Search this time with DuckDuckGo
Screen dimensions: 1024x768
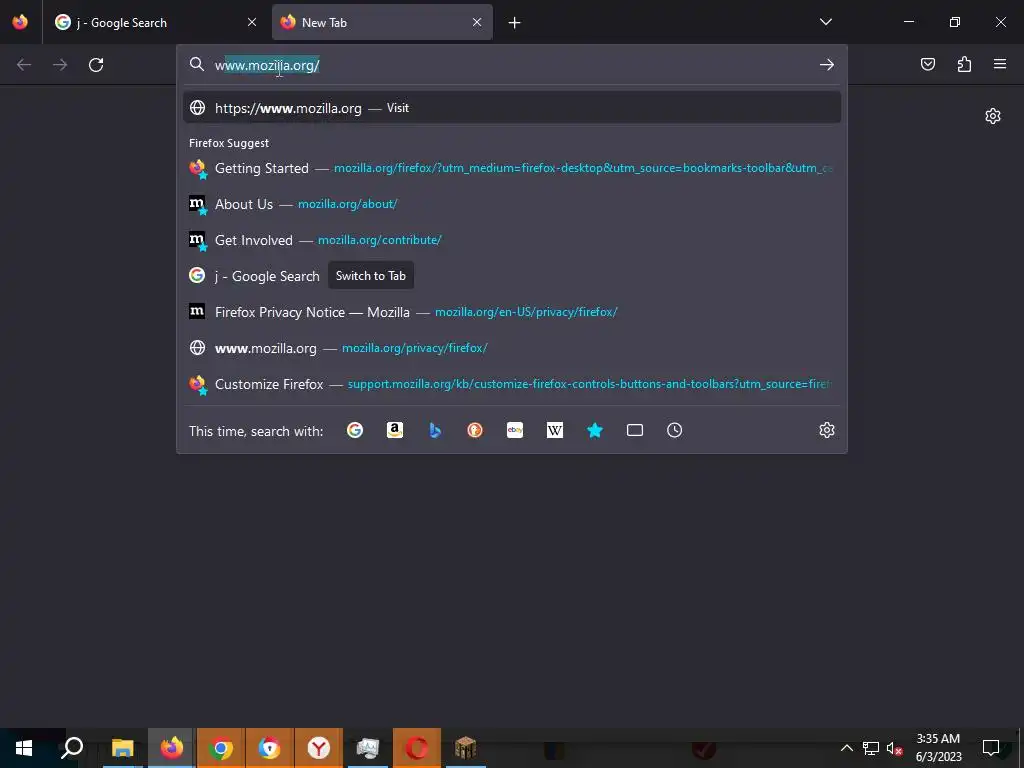[x=475, y=430]
